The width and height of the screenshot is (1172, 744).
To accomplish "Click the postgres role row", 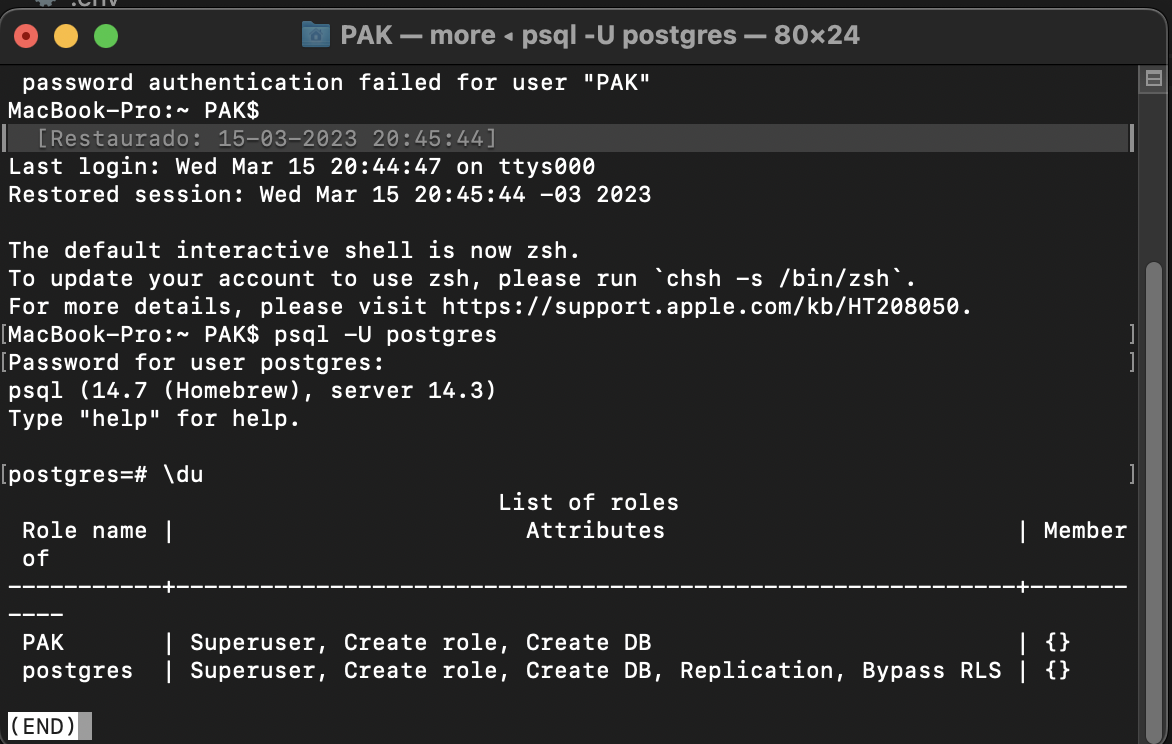I will 76,670.
